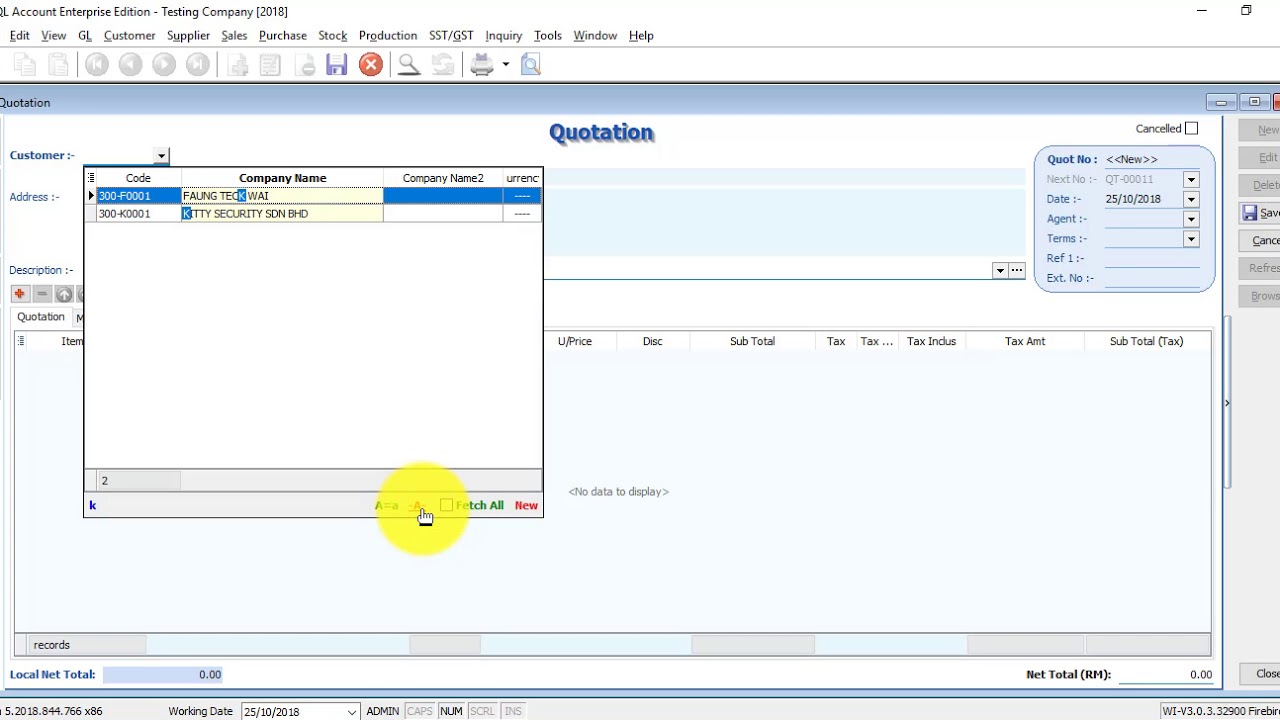Click the Save side button
The image size is (1280, 720).
[1260, 213]
